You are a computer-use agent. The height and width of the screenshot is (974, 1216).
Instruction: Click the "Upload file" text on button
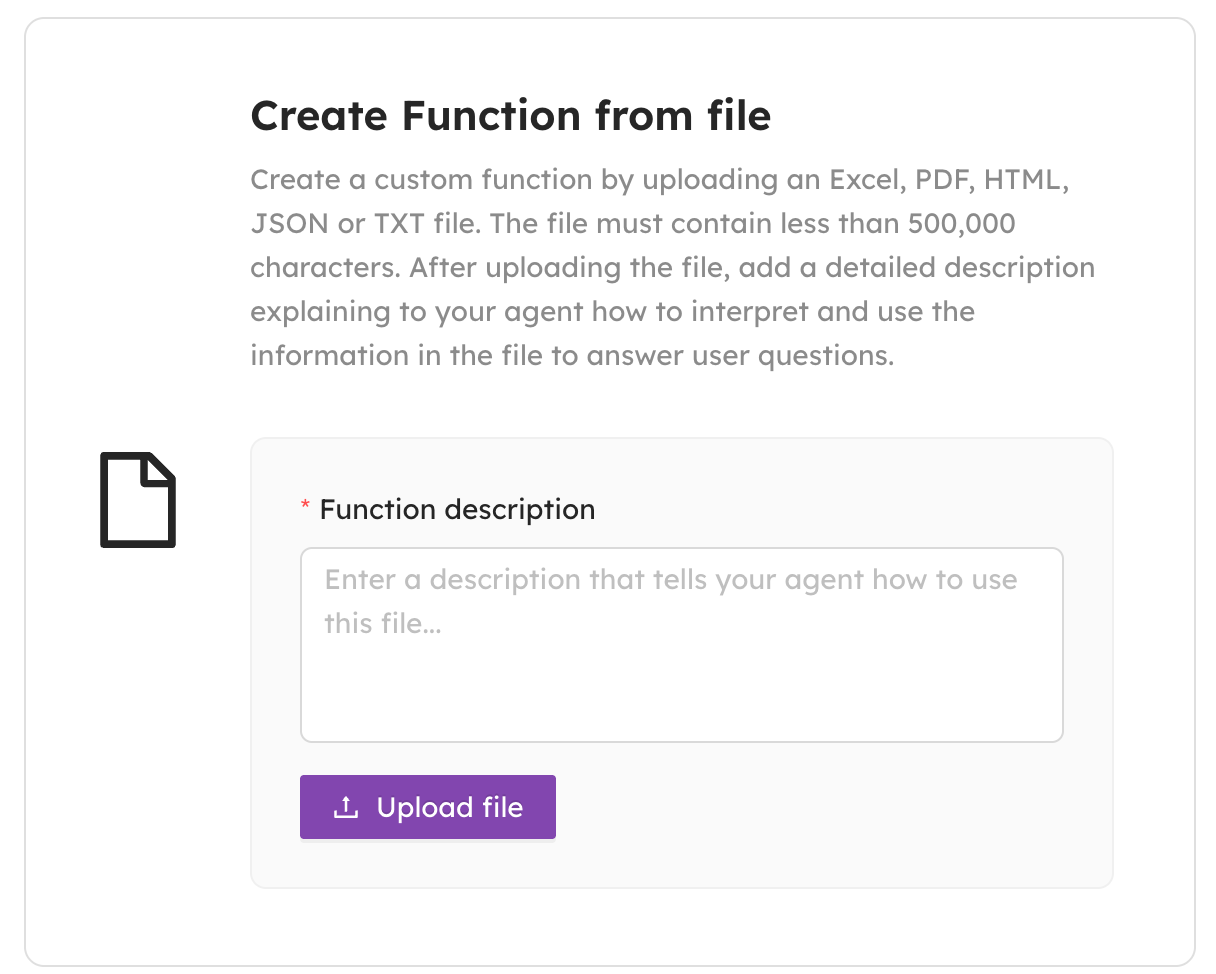[x=450, y=808]
